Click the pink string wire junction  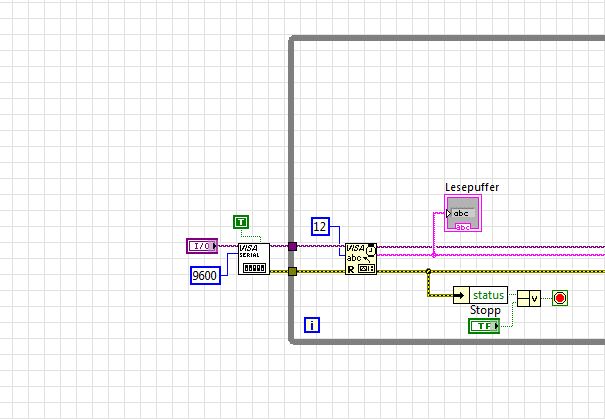434,255
